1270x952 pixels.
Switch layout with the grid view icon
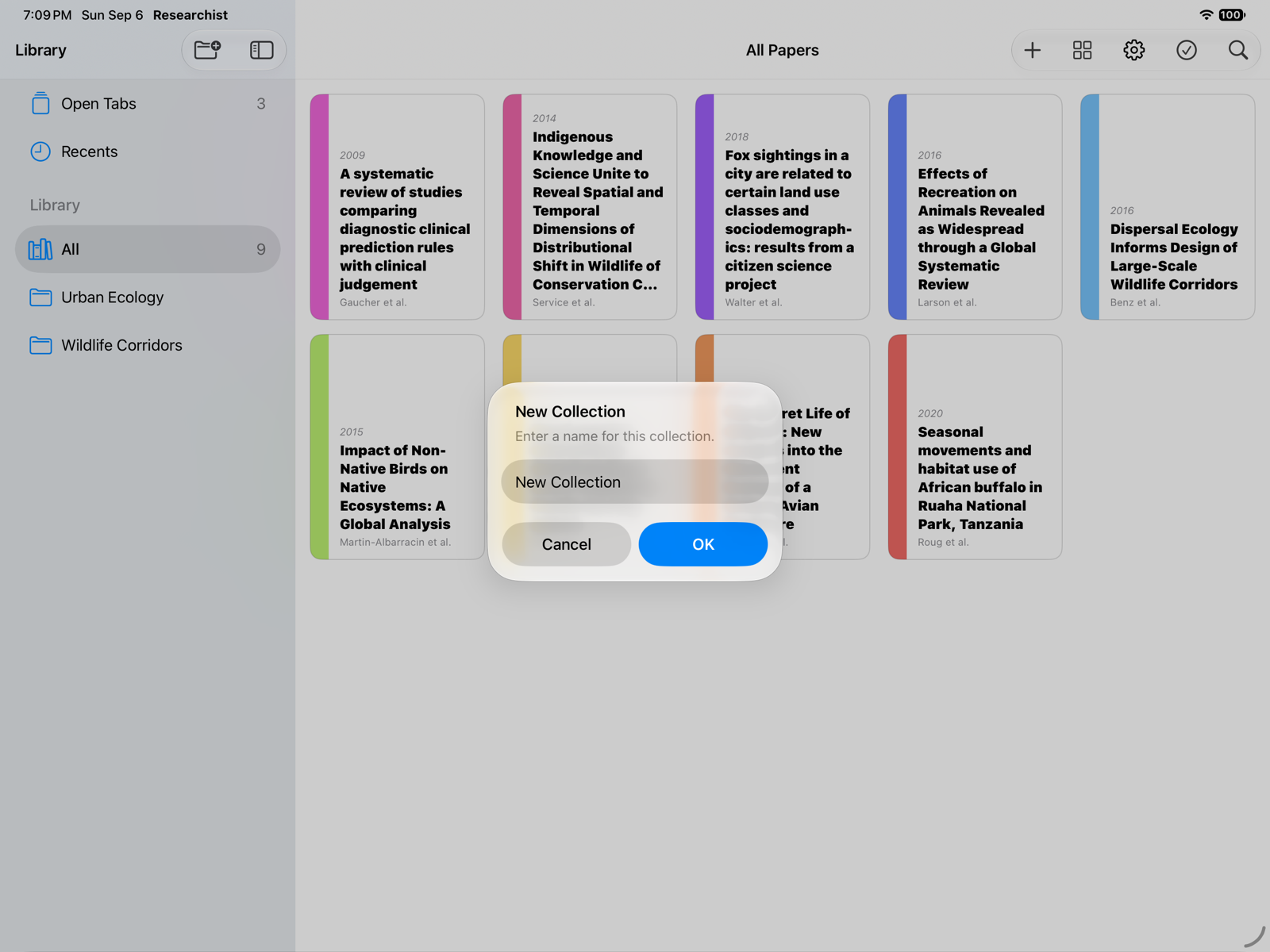coord(1082,50)
